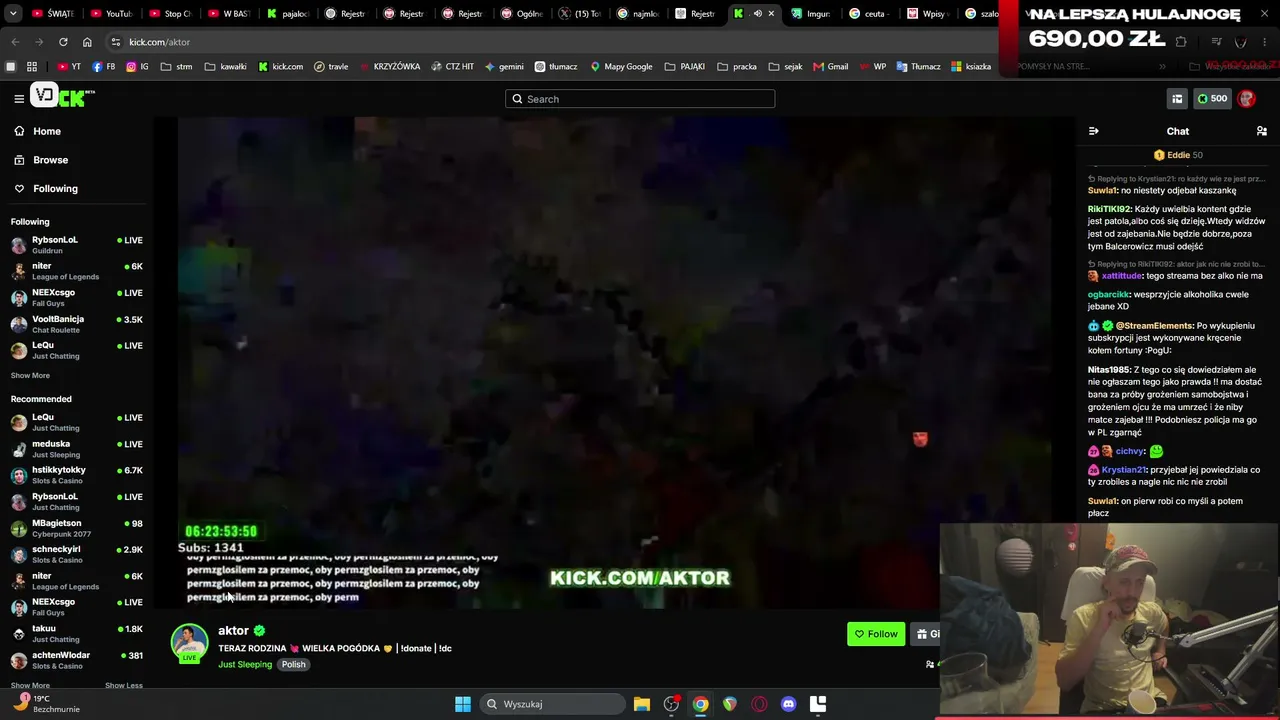This screenshot has height=720, width=1280.
Task: Switch to the Ogólne tab
Action: (x=523, y=14)
